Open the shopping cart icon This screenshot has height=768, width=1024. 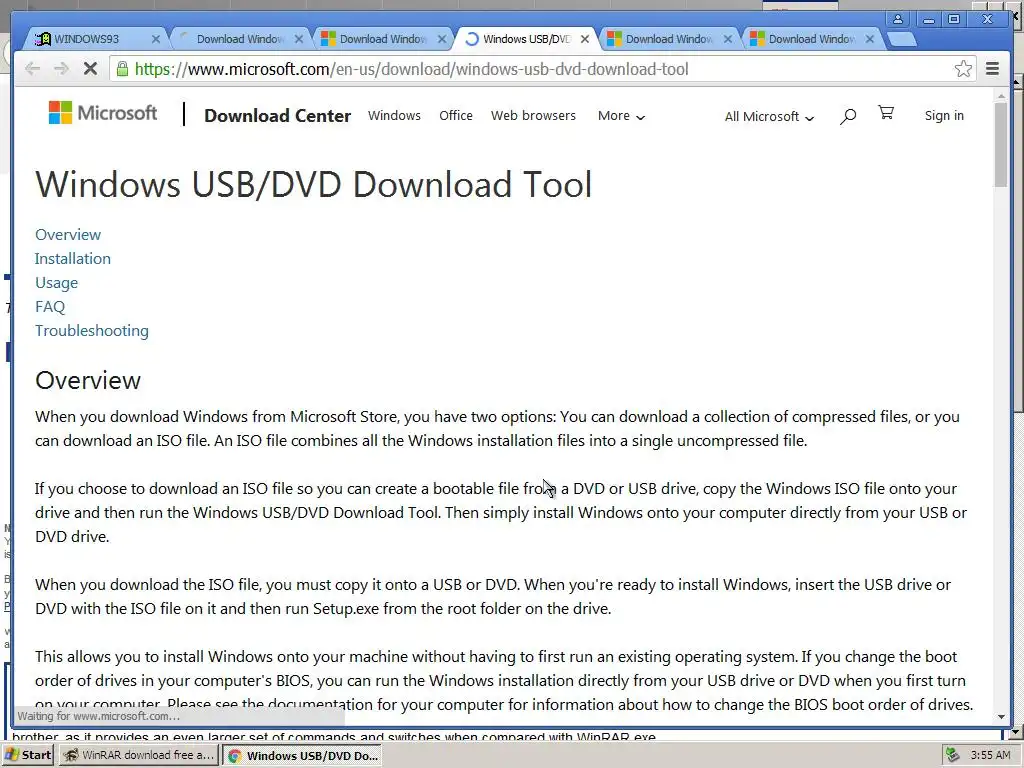[x=886, y=113]
